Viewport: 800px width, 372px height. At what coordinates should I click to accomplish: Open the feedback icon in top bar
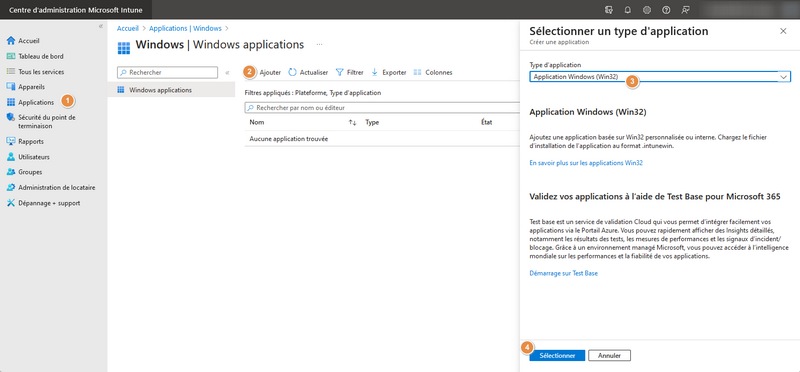(685, 10)
